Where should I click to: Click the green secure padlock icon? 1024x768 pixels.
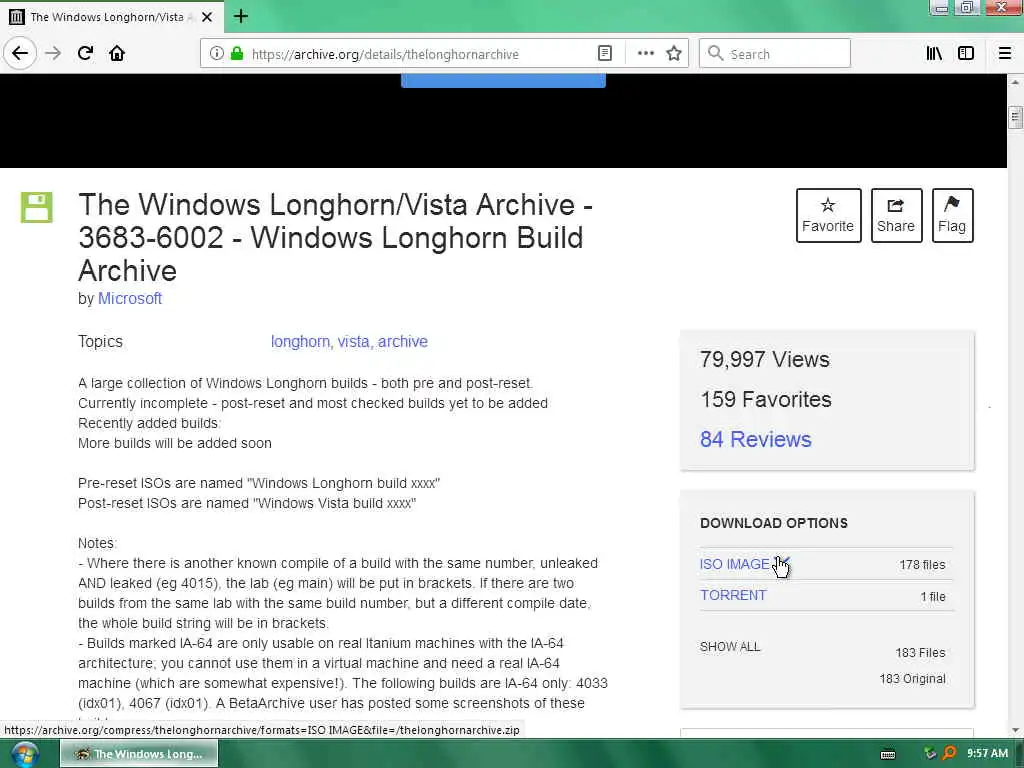coord(237,54)
